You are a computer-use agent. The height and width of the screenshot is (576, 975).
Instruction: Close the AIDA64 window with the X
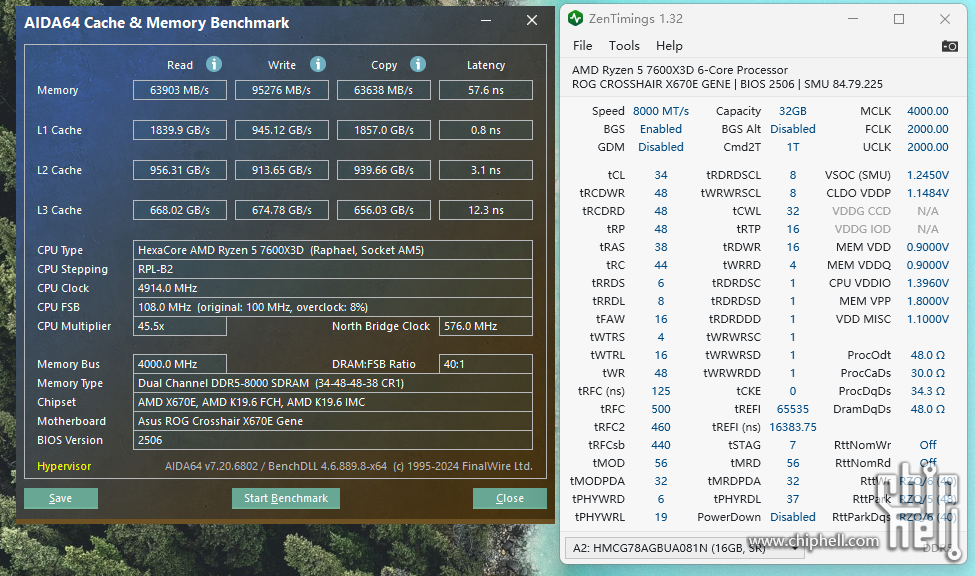pyautogui.click(x=532, y=21)
